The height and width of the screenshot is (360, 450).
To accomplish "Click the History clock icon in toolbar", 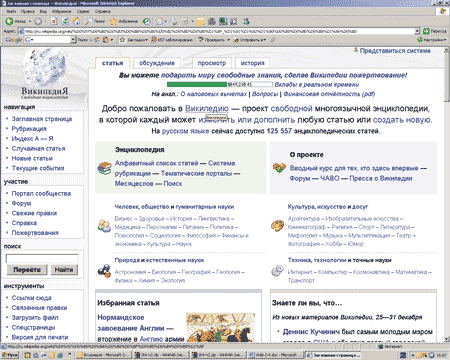I will point(146,22).
